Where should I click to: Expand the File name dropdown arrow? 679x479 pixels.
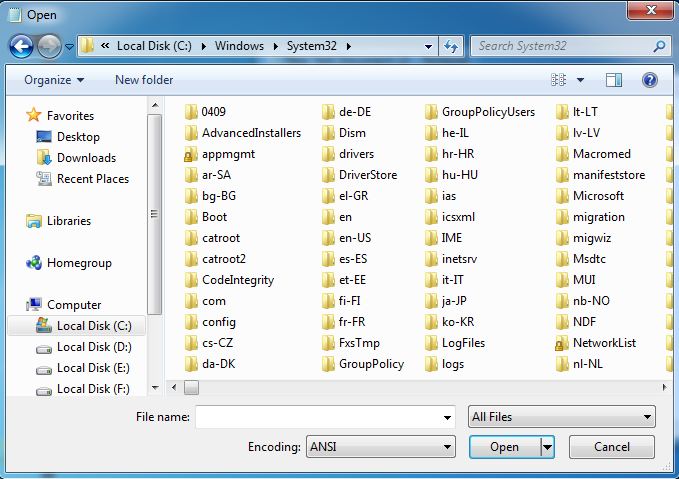tap(447, 418)
